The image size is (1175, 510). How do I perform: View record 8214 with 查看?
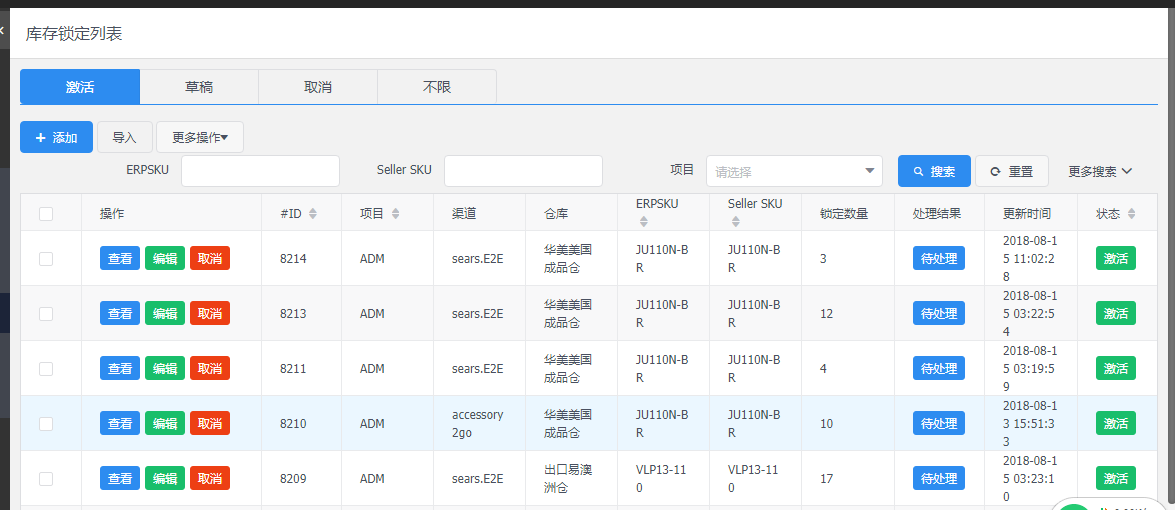click(120, 258)
